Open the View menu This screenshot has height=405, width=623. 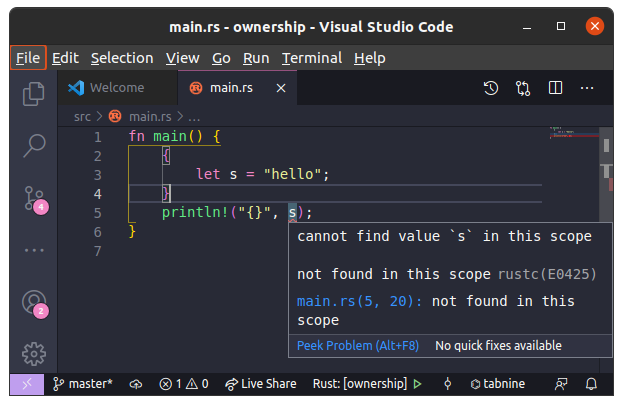tap(182, 58)
